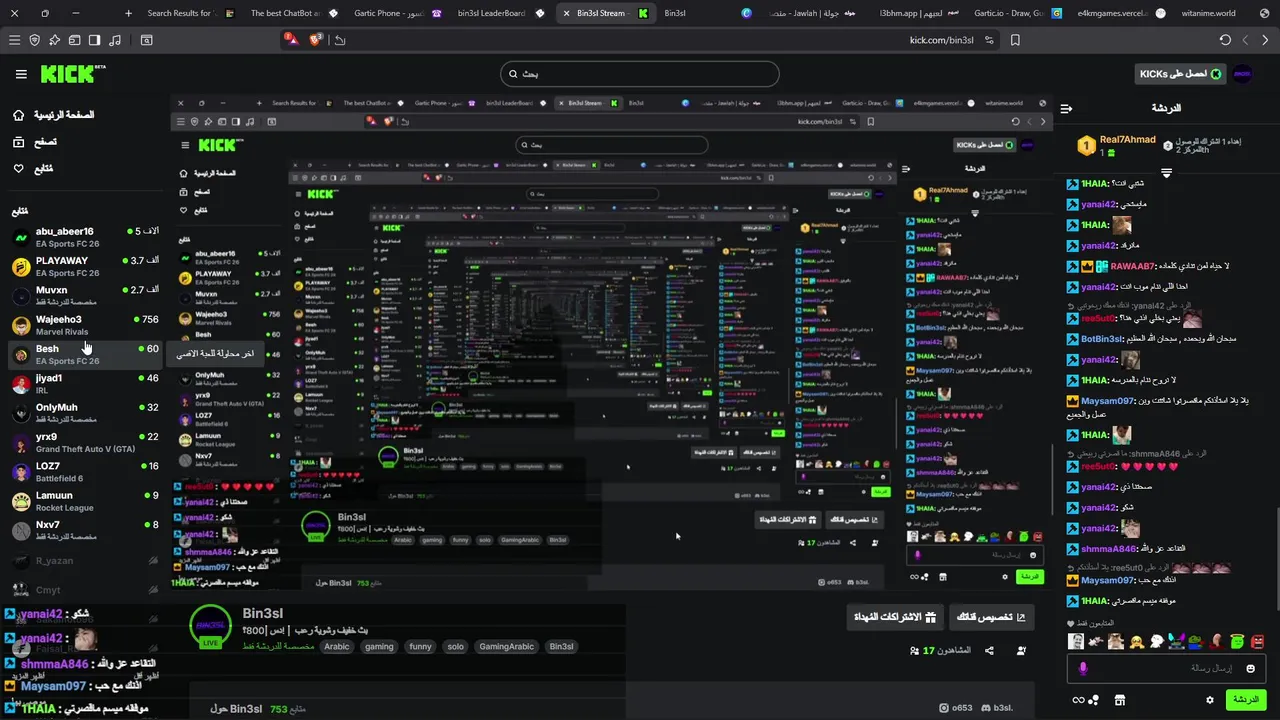The height and width of the screenshot is (720, 1280).
Task: Select the funny stream tag
Action: (421, 647)
